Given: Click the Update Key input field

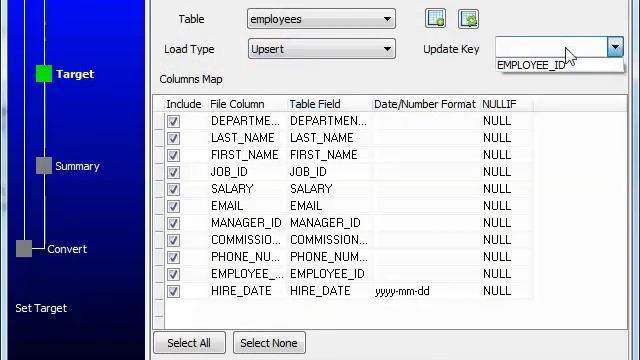Looking at the screenshot, I should pyautogui.click(x=551, y=47).
